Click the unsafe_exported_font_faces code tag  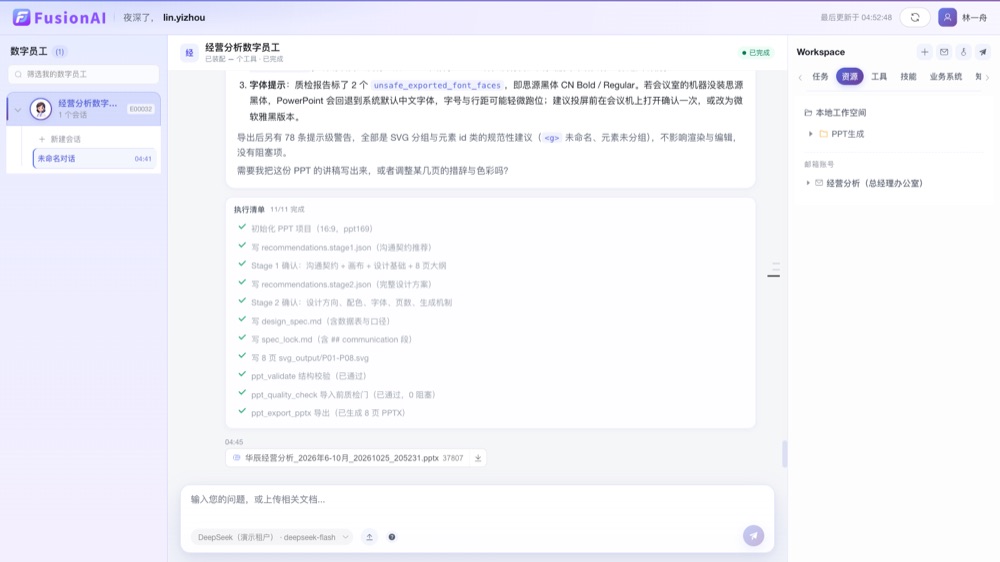click(x=437, y=85)
